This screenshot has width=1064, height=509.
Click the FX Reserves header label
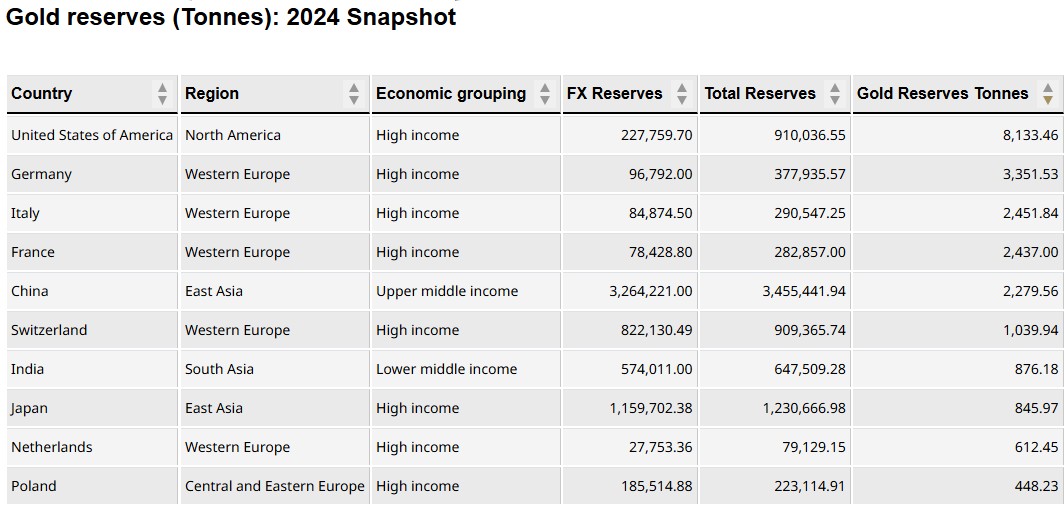614,94
